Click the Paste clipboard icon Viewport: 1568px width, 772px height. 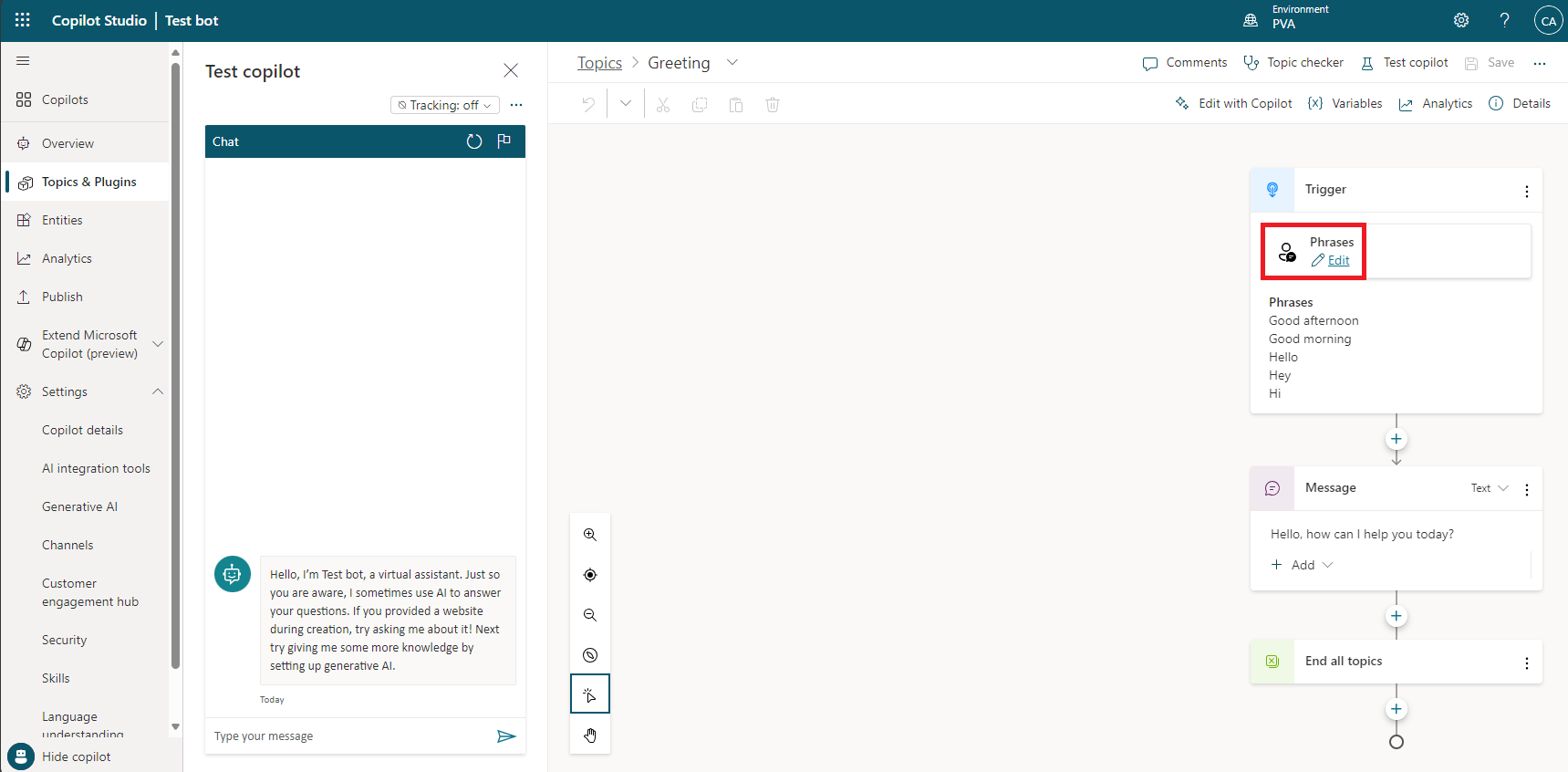736,105
